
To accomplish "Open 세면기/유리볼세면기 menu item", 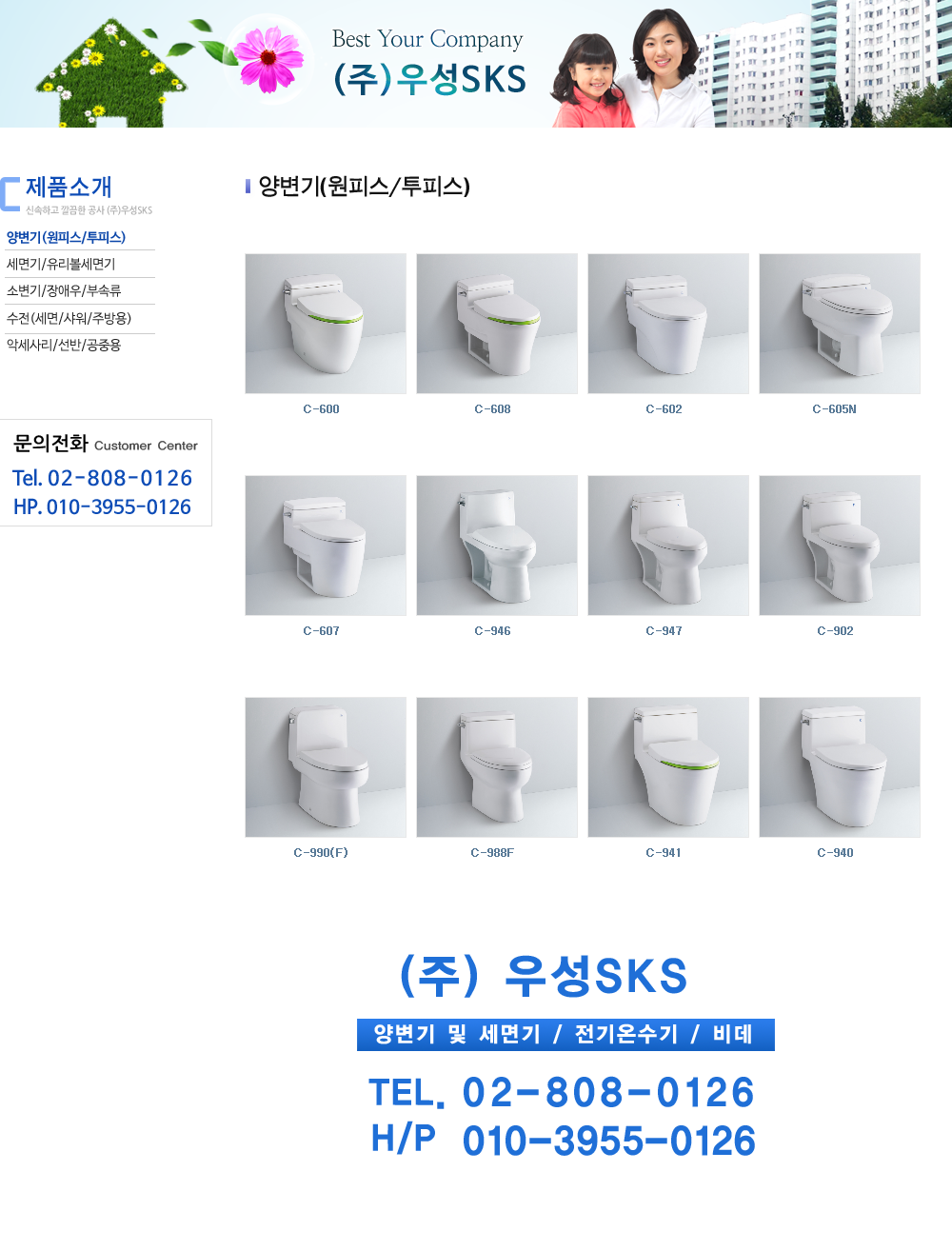I will click(x=61, y=264).
